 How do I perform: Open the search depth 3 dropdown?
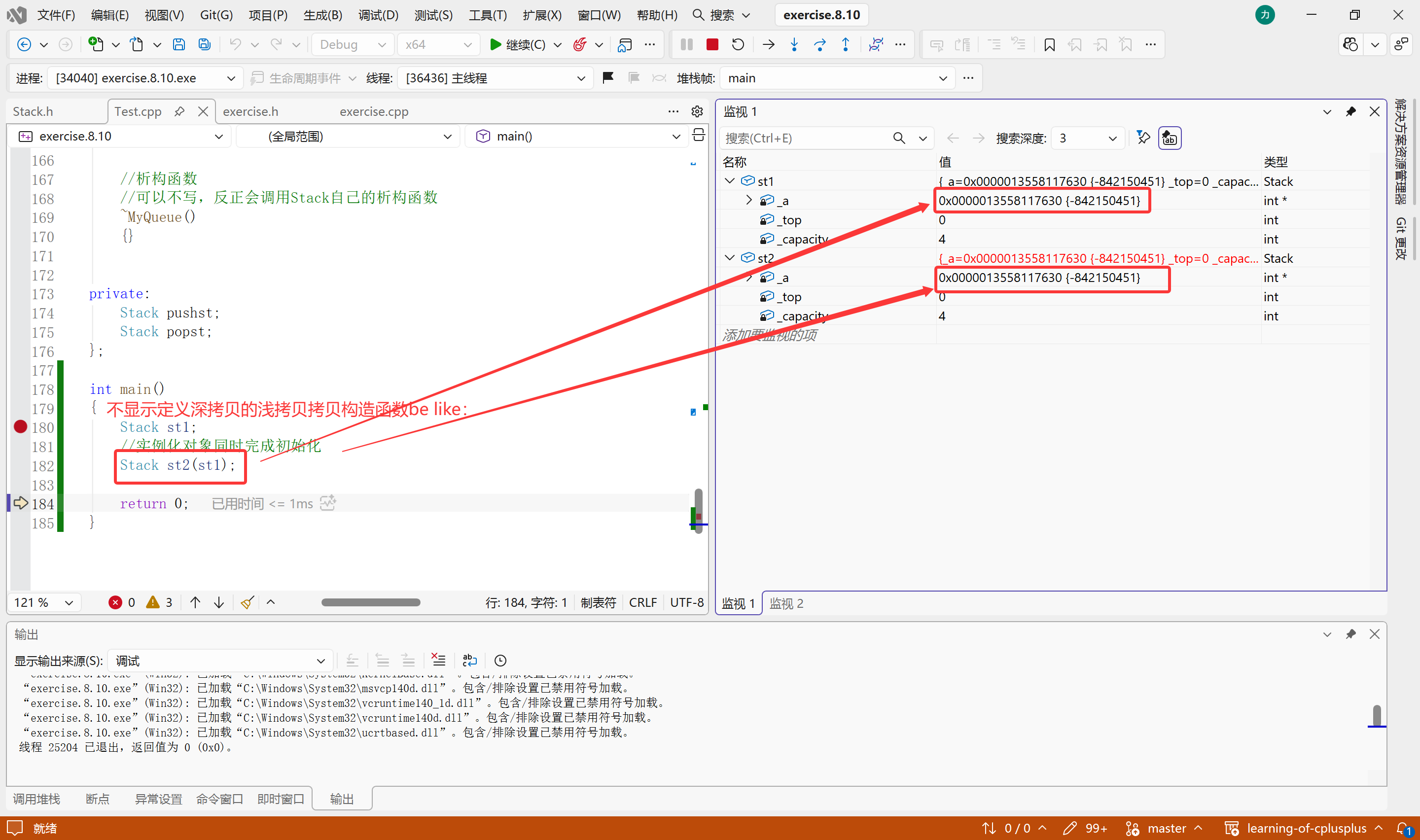(1088, 138)
